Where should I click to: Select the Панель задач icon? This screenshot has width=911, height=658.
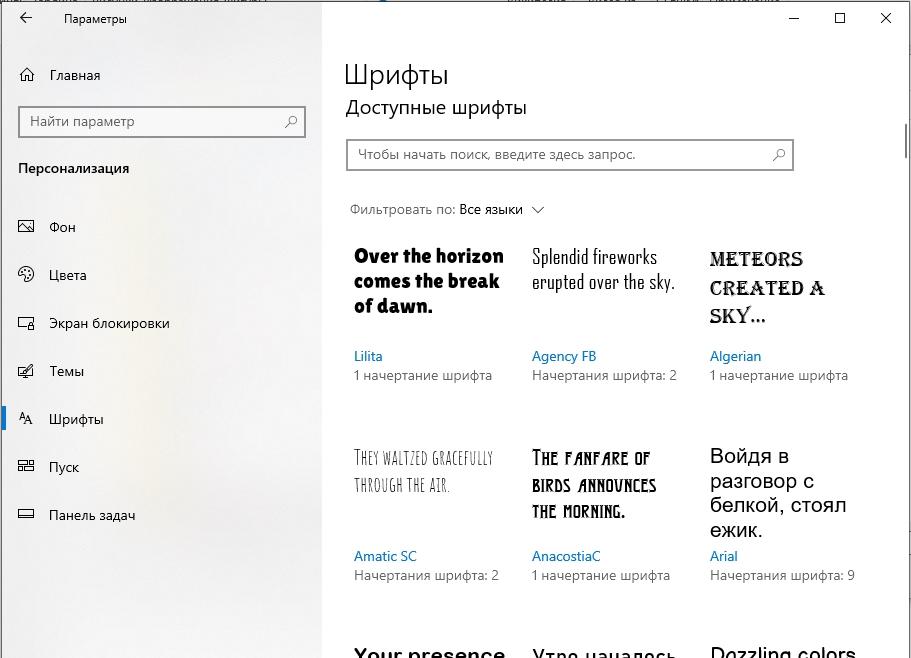[26, 514]
